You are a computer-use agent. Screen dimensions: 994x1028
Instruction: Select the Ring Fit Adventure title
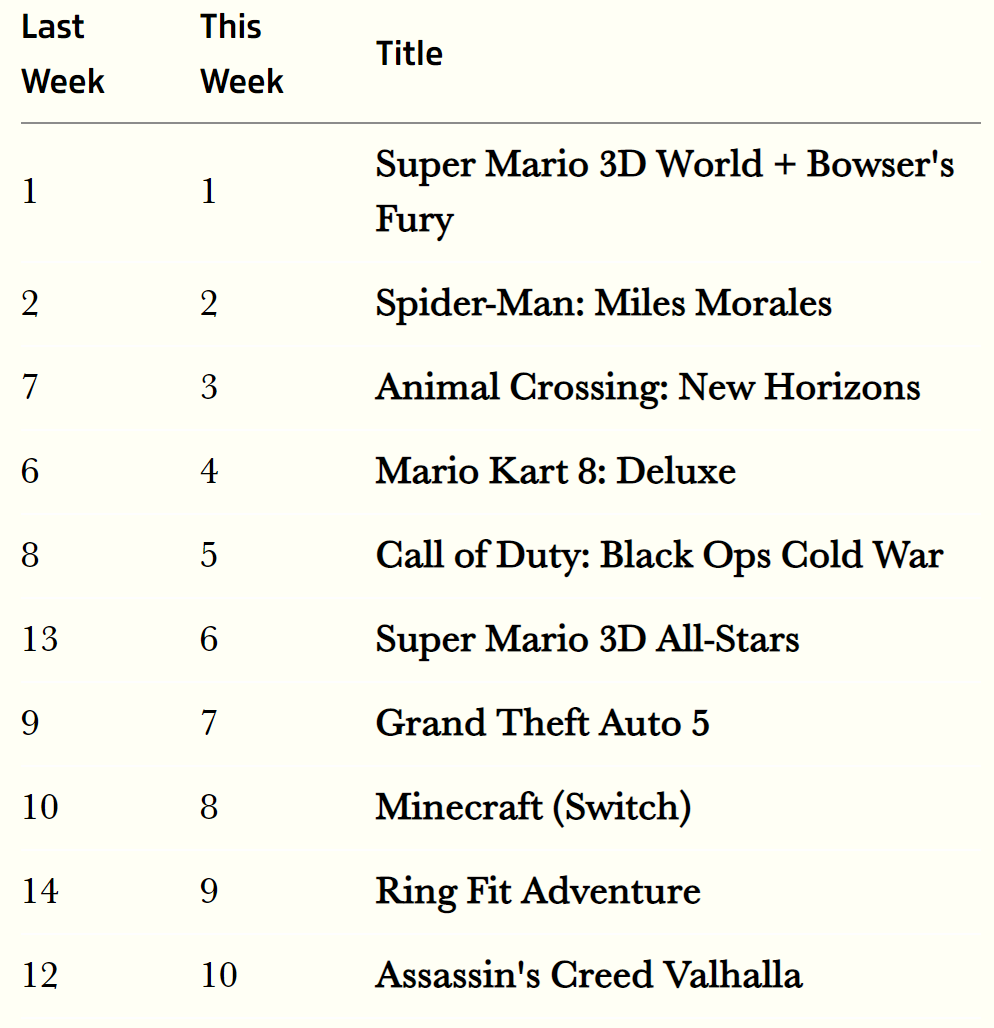538,891
